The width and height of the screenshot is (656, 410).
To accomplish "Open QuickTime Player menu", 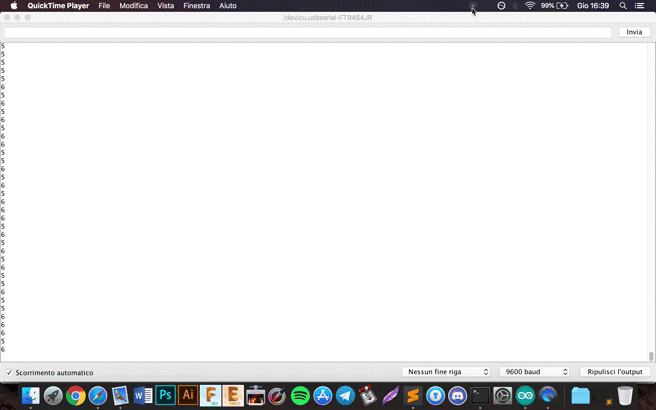I will point(58,6).
